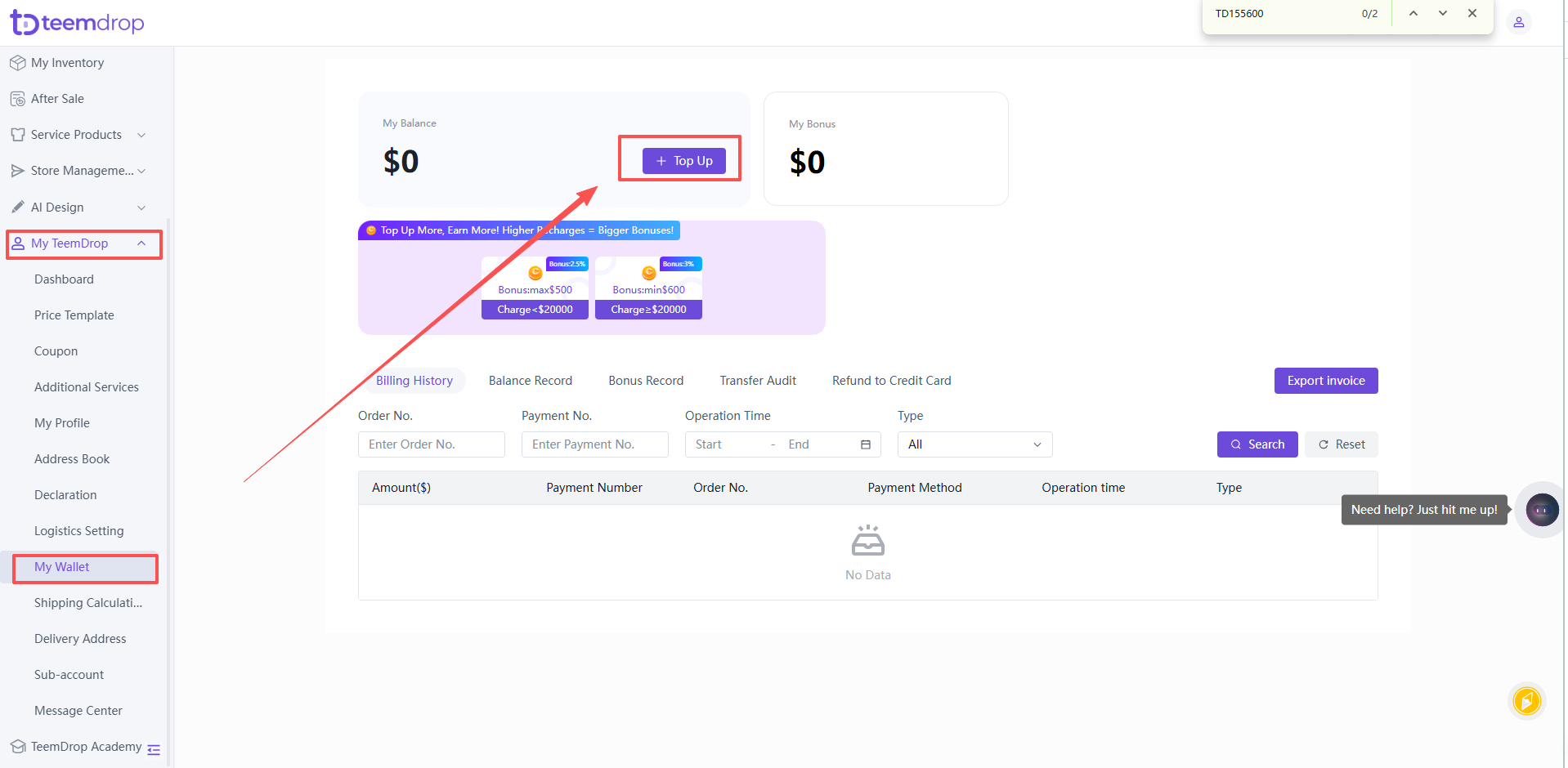The width and height of the screenshot is (1568, 768).
Task: Click the Search button
Action: [1257, 444]
